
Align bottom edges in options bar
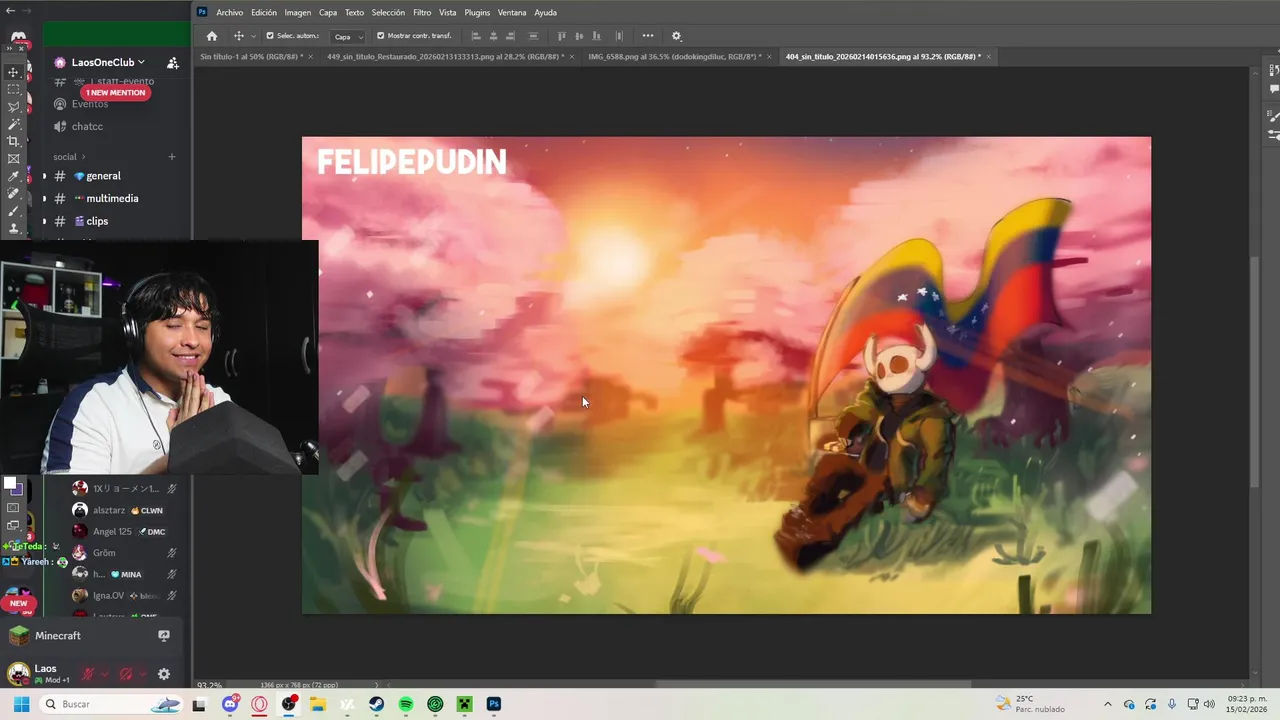(x=597, y=36)
